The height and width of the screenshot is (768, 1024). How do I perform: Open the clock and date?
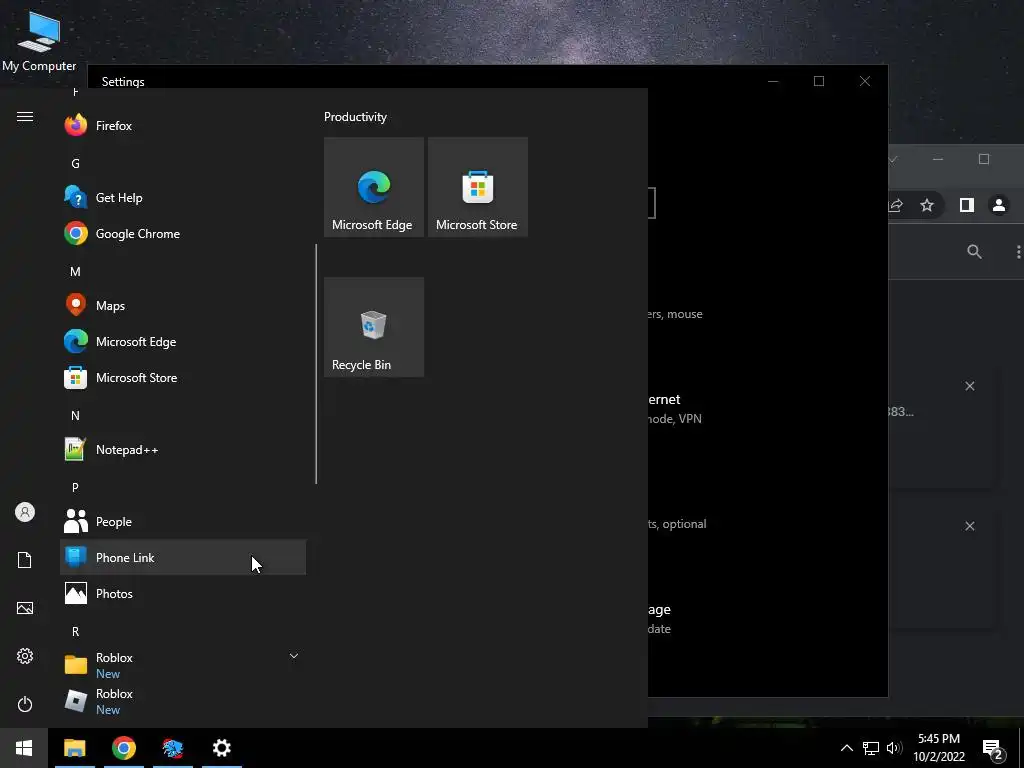[x=939, y=748]
